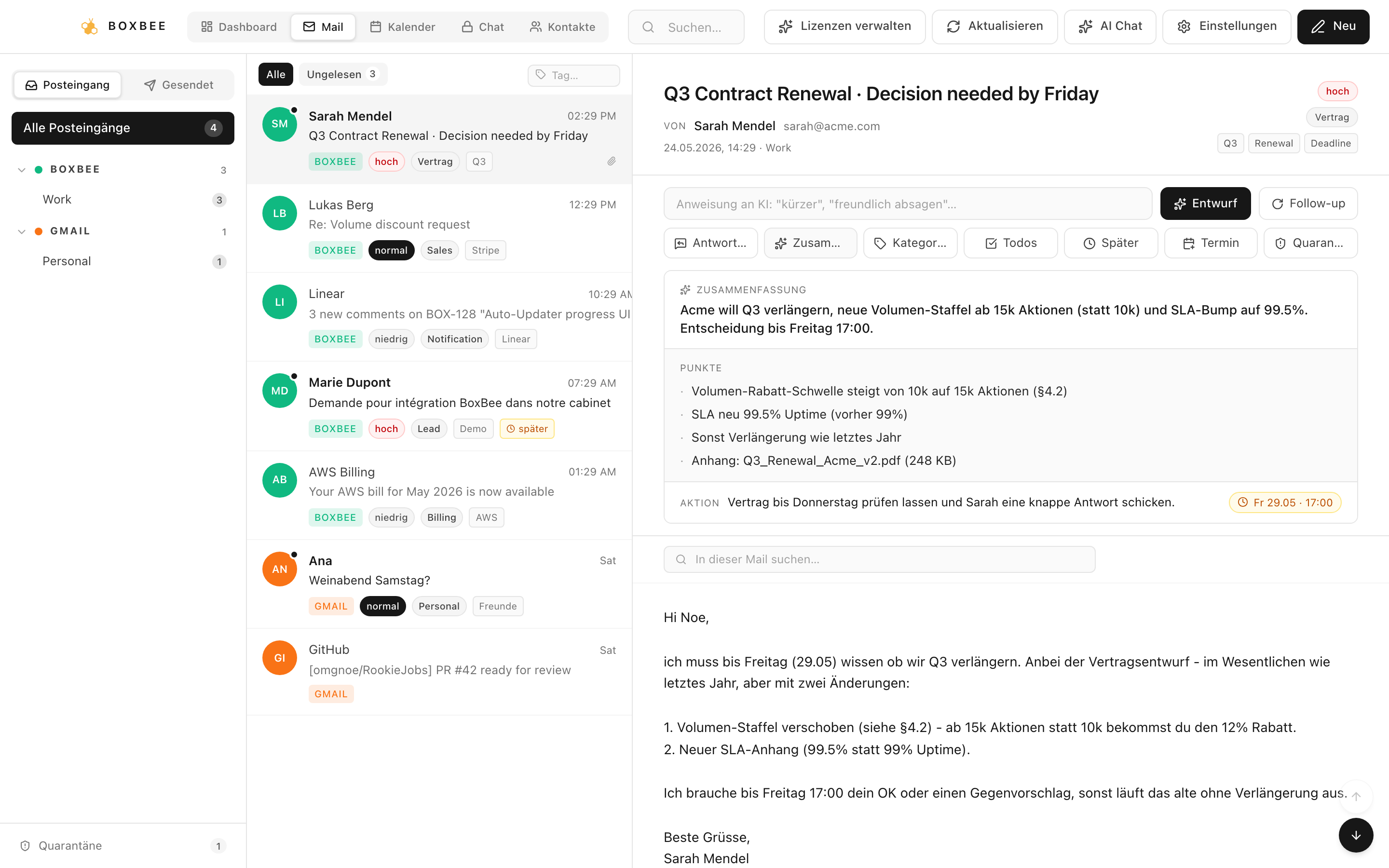The width and height of the screenshot is (1389, 868).
Task: Click the Notification tag on Linear mail
Action: pyautogui.click(x=455, y=339)
